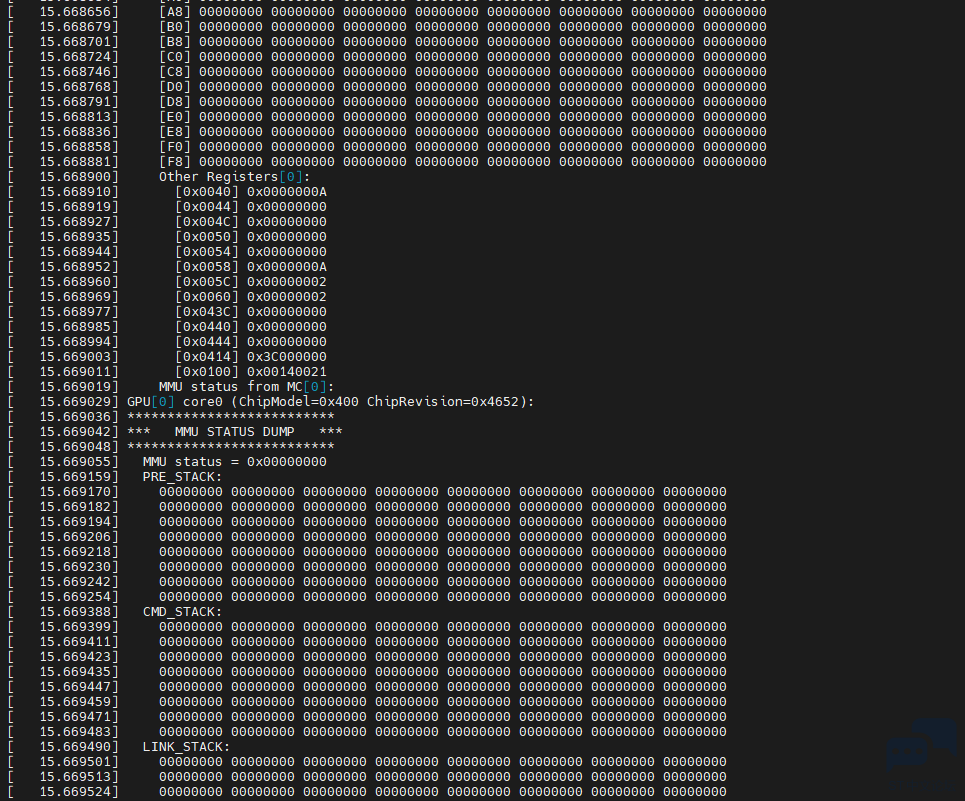The height and width of the screenshot is (801, 965).
Task: Click the 'MMU status = 0x00000000' line
Action: 234,462
